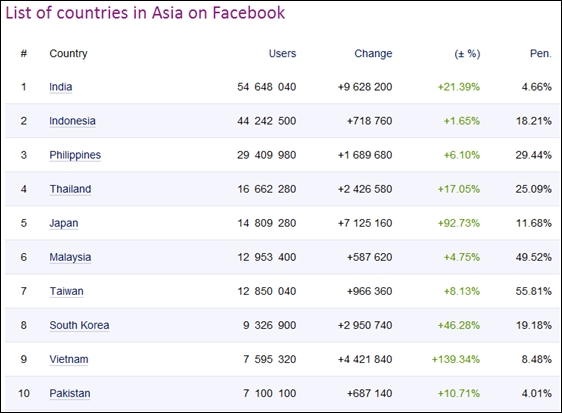The image size is (562, 413).
Task: Click Pakistan's change value +687 140
Action: (x=370, y=393)
